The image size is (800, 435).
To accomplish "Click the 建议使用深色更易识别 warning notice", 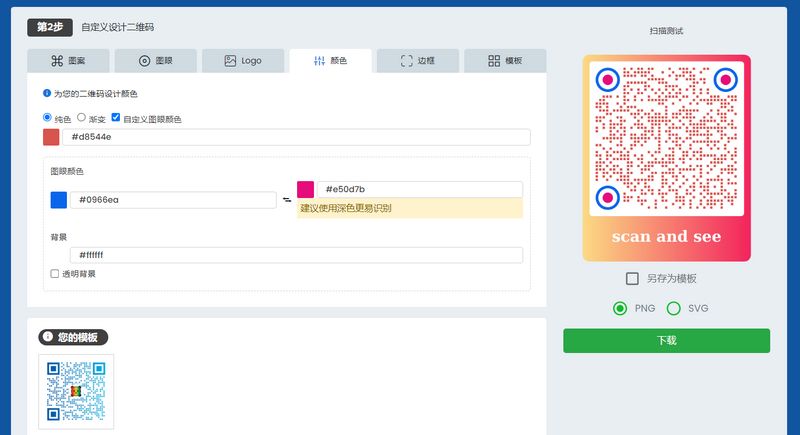I will coord(410,208).
